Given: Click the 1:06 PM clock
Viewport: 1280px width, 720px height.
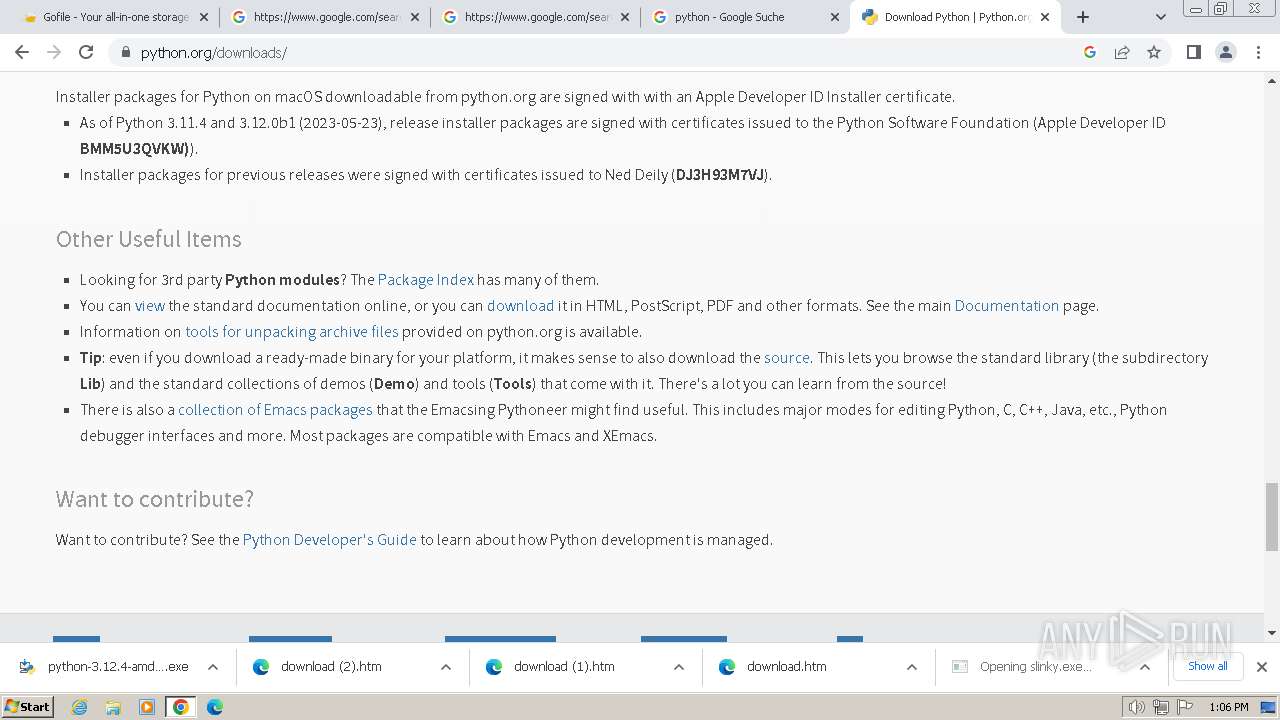Looking at the screenshot, I should (x=1229, y=707).
